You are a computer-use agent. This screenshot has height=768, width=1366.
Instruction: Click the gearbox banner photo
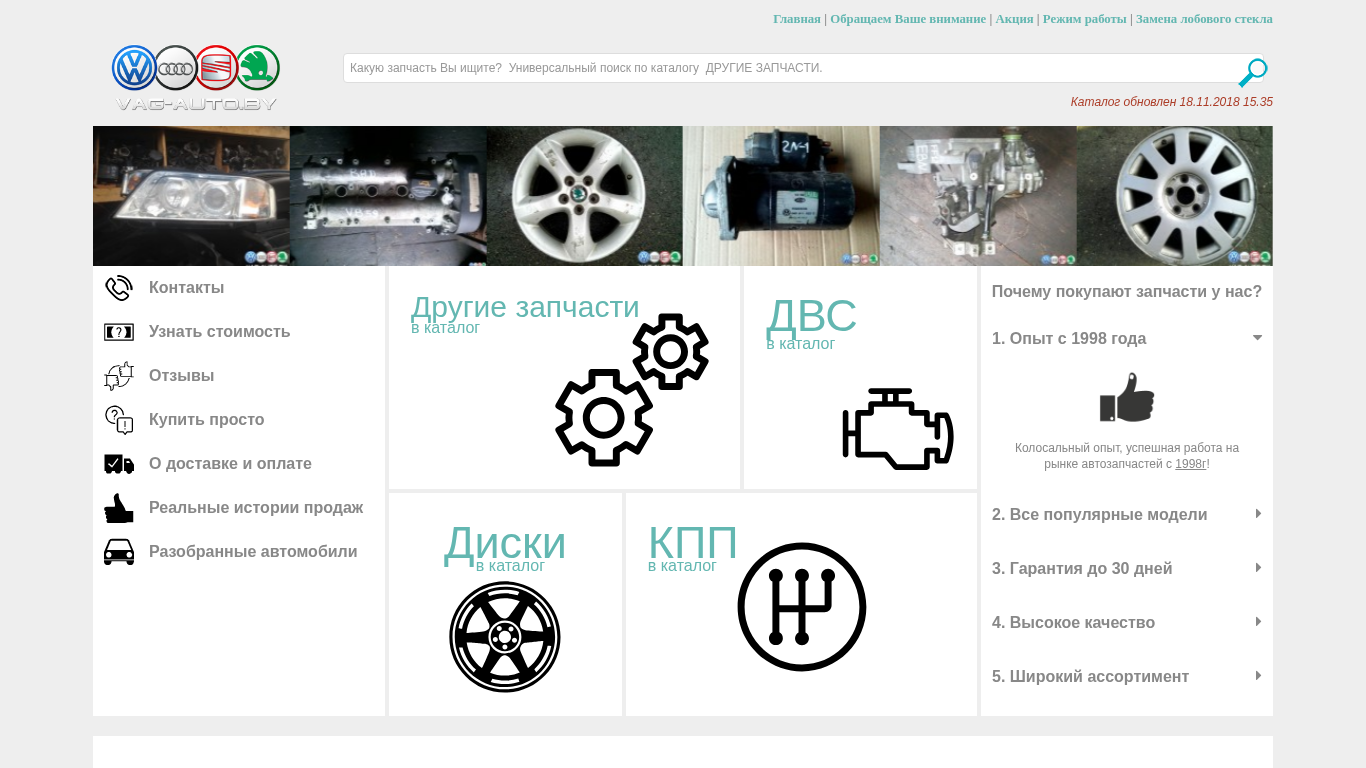(x=978, y=196)
